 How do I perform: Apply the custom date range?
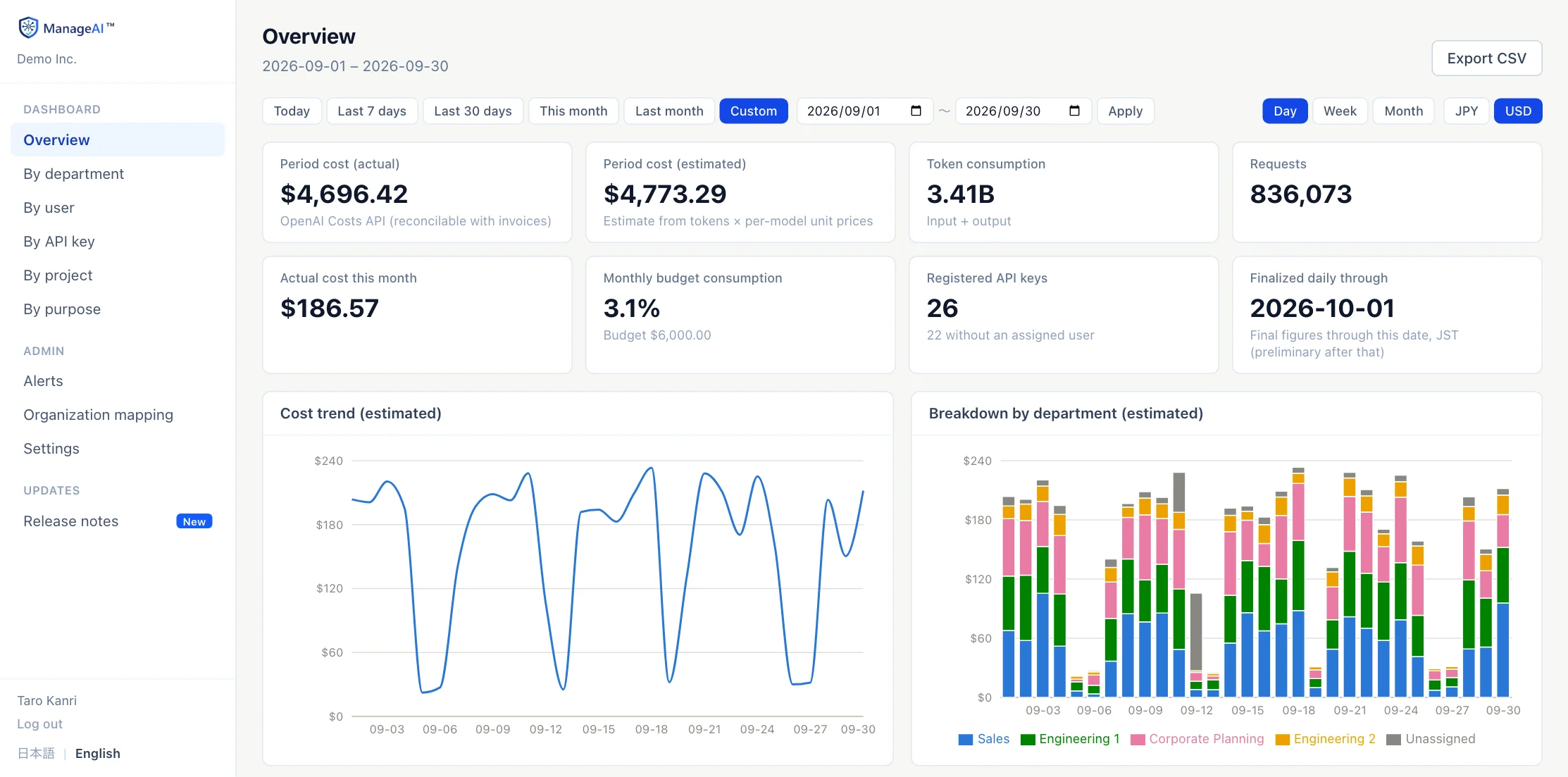tap(1125, 111)
